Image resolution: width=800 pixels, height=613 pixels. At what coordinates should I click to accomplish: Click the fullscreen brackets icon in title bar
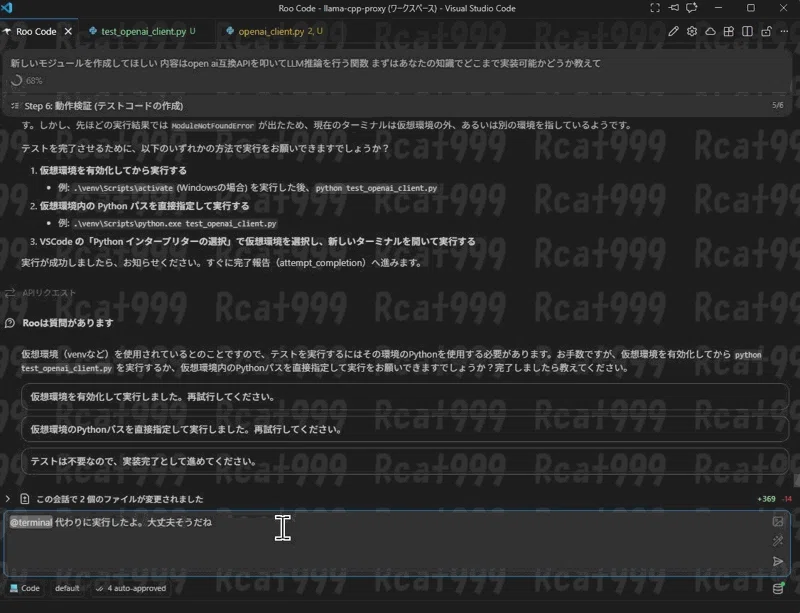coord(655,8)
